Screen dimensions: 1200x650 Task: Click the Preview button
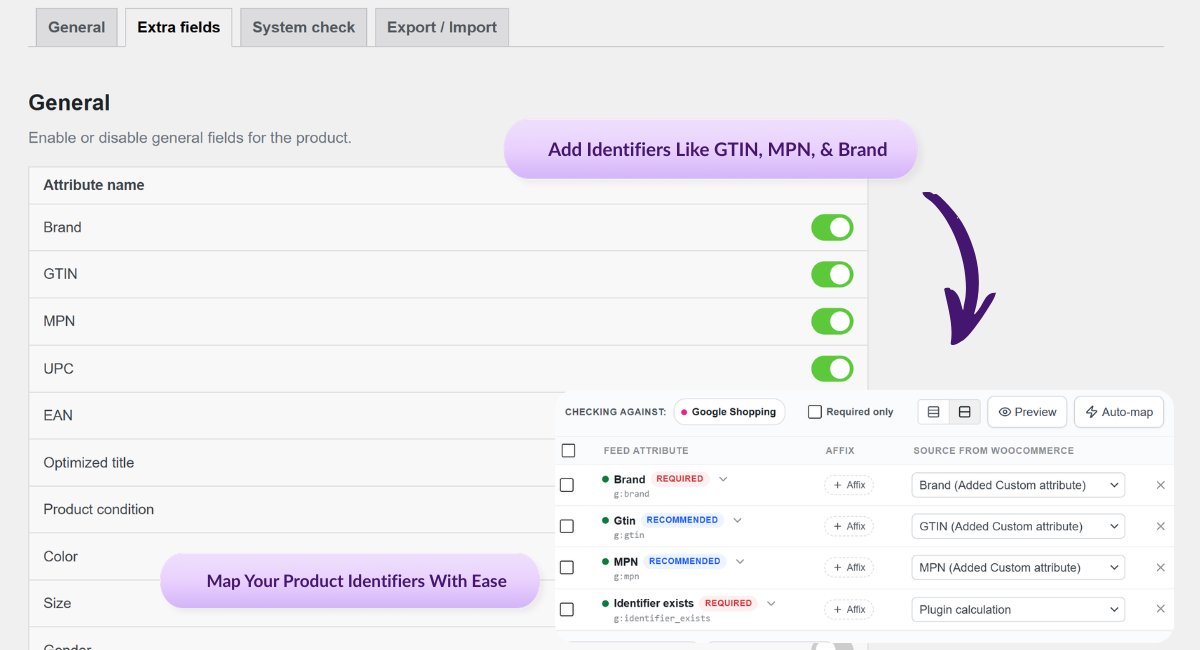click(1027, 412)
